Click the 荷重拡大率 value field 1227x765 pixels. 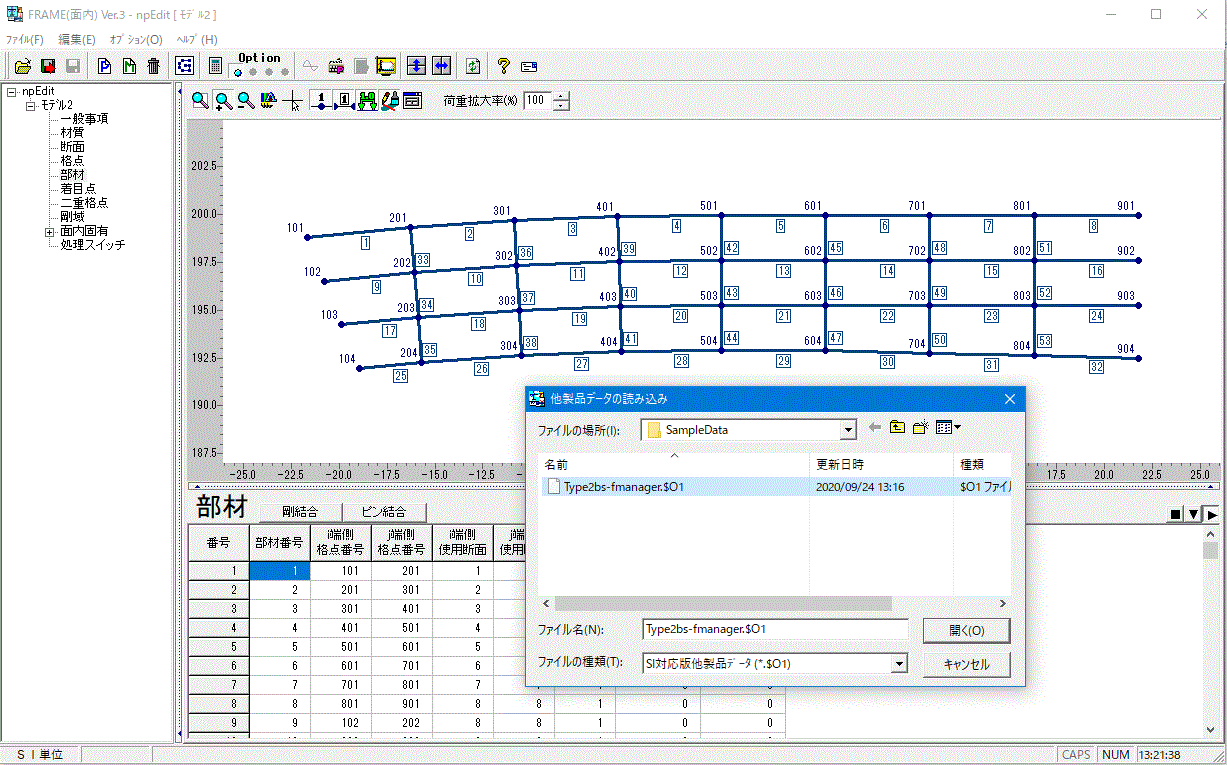click(x=538, y=100)
